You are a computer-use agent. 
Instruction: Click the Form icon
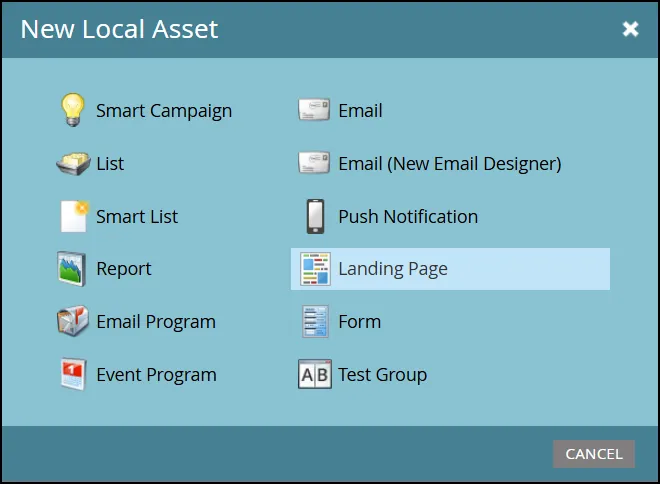pos(315,322)
